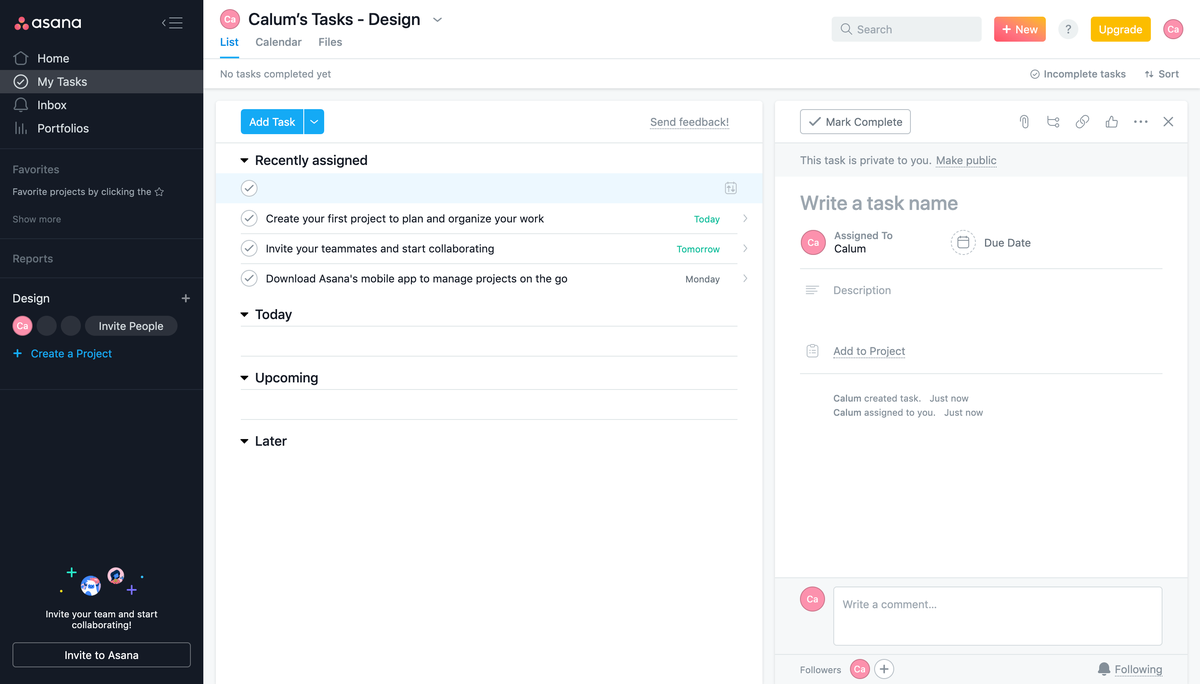Click the Ca follower avatar
This screenshot has width=1200, height=684.
coord(860,669)
